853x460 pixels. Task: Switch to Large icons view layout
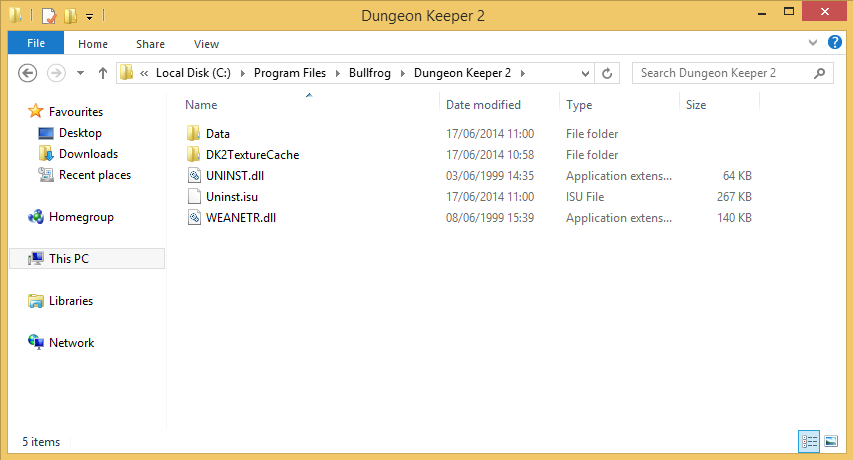click(830, 441)
